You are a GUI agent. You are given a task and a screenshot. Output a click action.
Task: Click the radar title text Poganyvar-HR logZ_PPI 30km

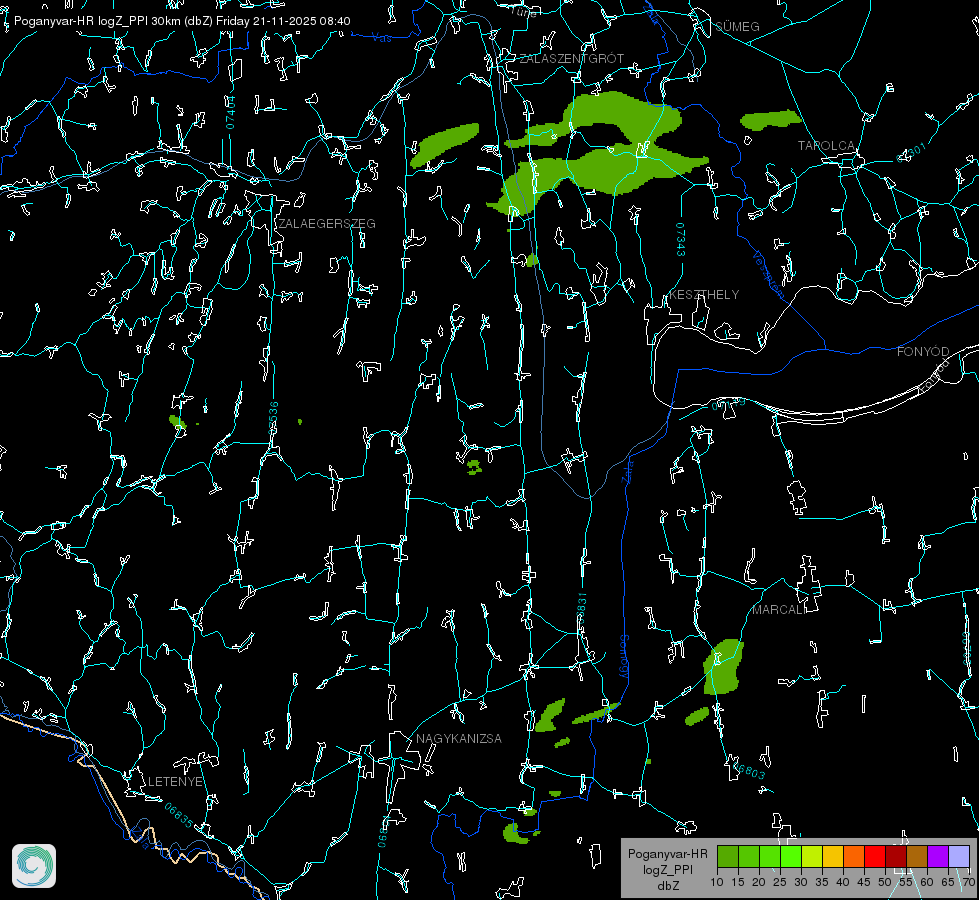[95, 21]
